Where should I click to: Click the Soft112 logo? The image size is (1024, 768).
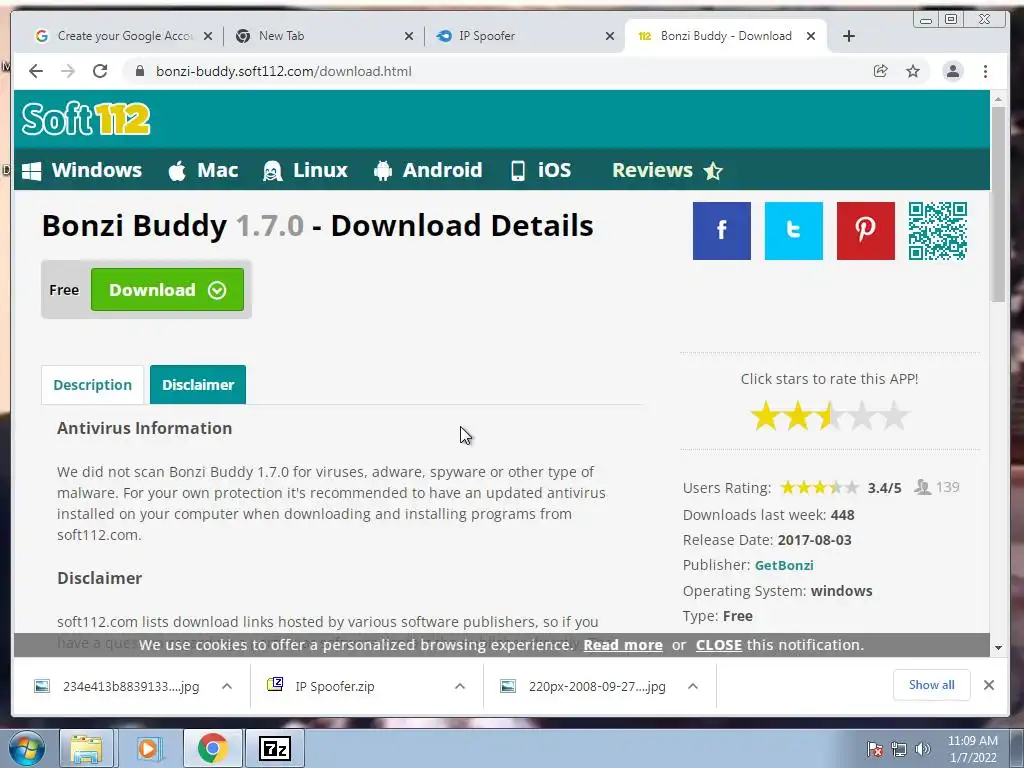86,119
